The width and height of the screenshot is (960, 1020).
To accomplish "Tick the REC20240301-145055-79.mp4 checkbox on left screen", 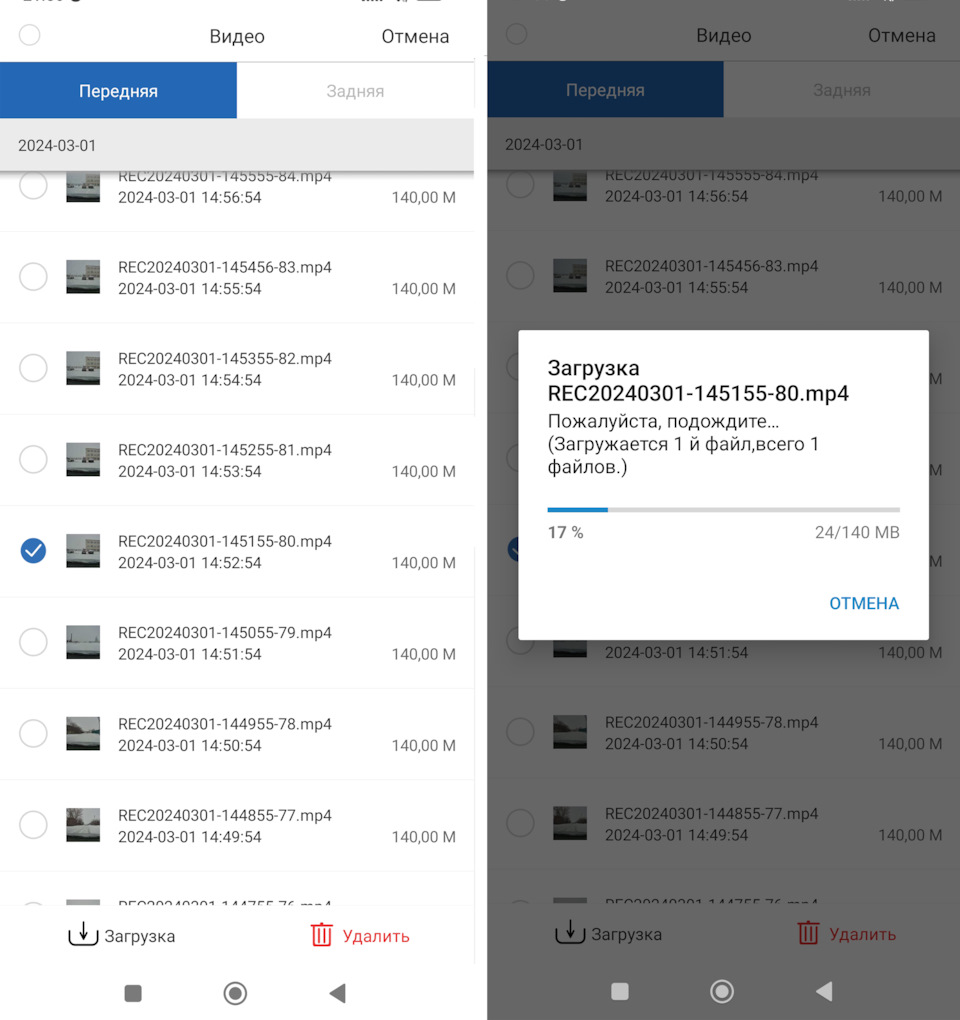I will tap(33, 642).
